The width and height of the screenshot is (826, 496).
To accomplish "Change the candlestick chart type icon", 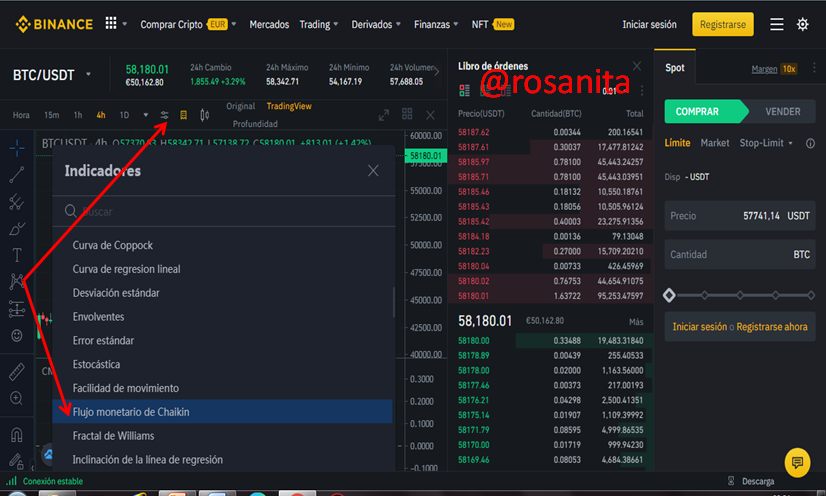I will coord(204,115).
